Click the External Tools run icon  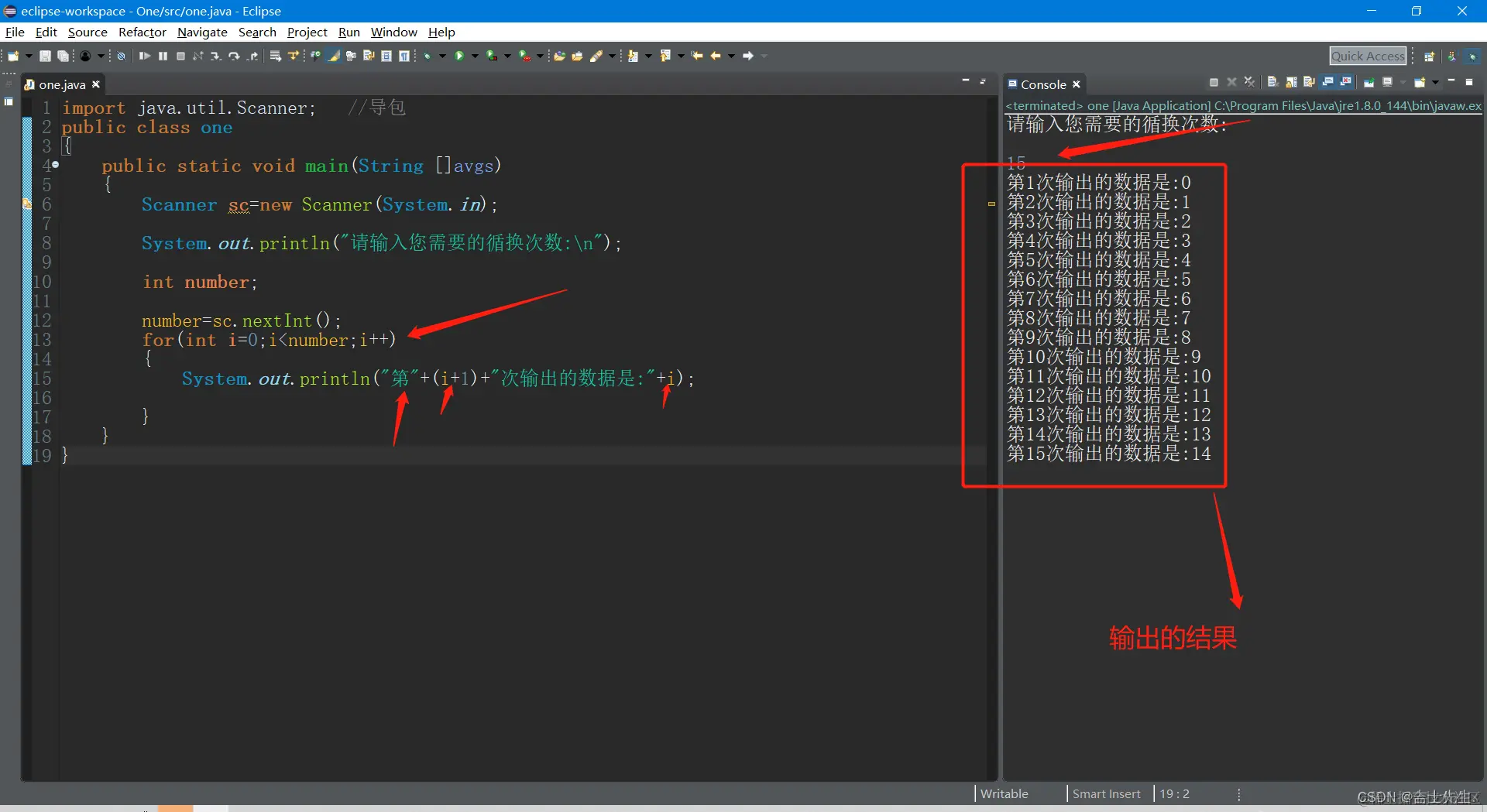[525, 56]
